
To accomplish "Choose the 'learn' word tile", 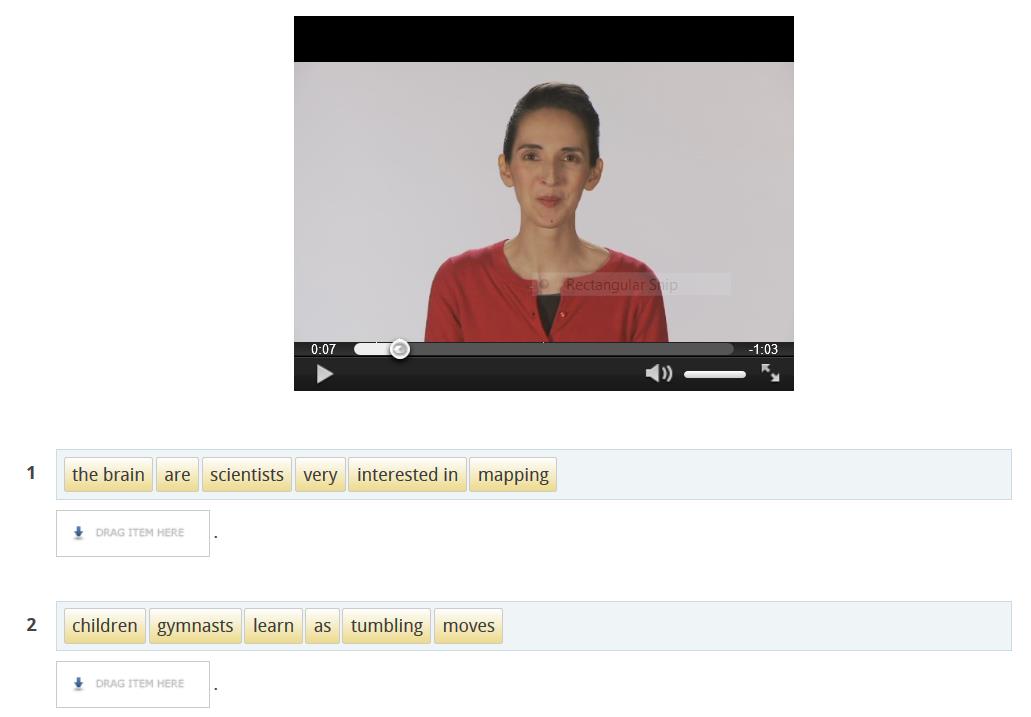I will 273,626.
